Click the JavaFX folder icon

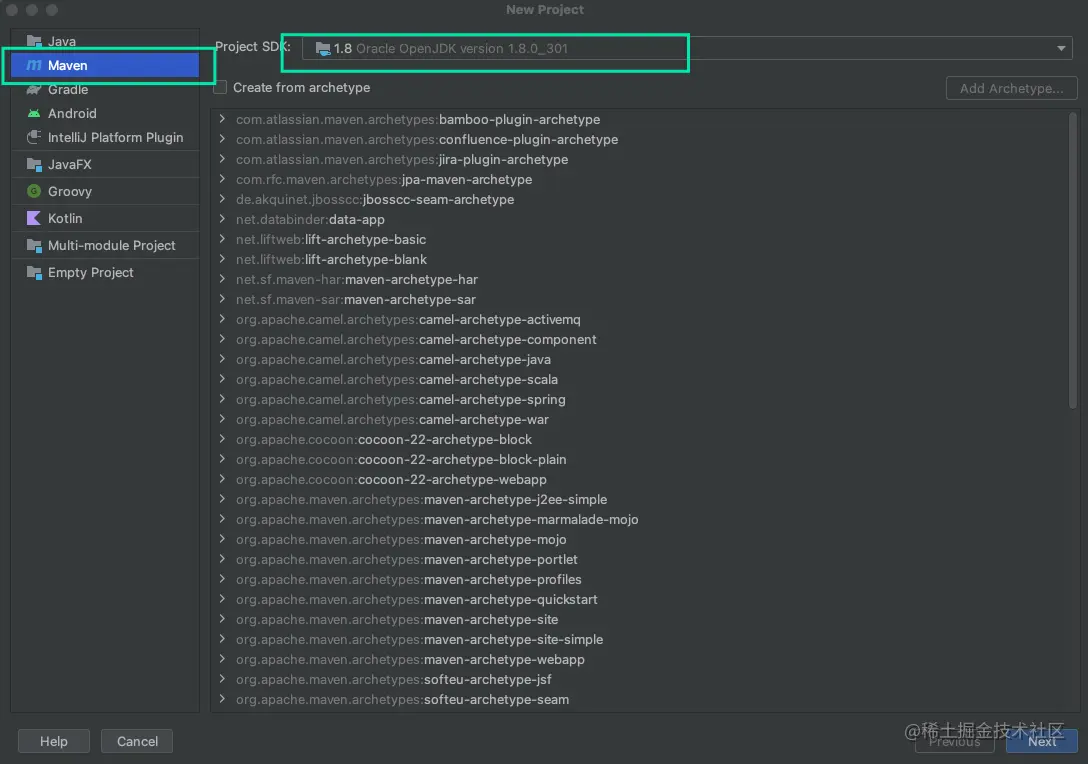[33, 164]
